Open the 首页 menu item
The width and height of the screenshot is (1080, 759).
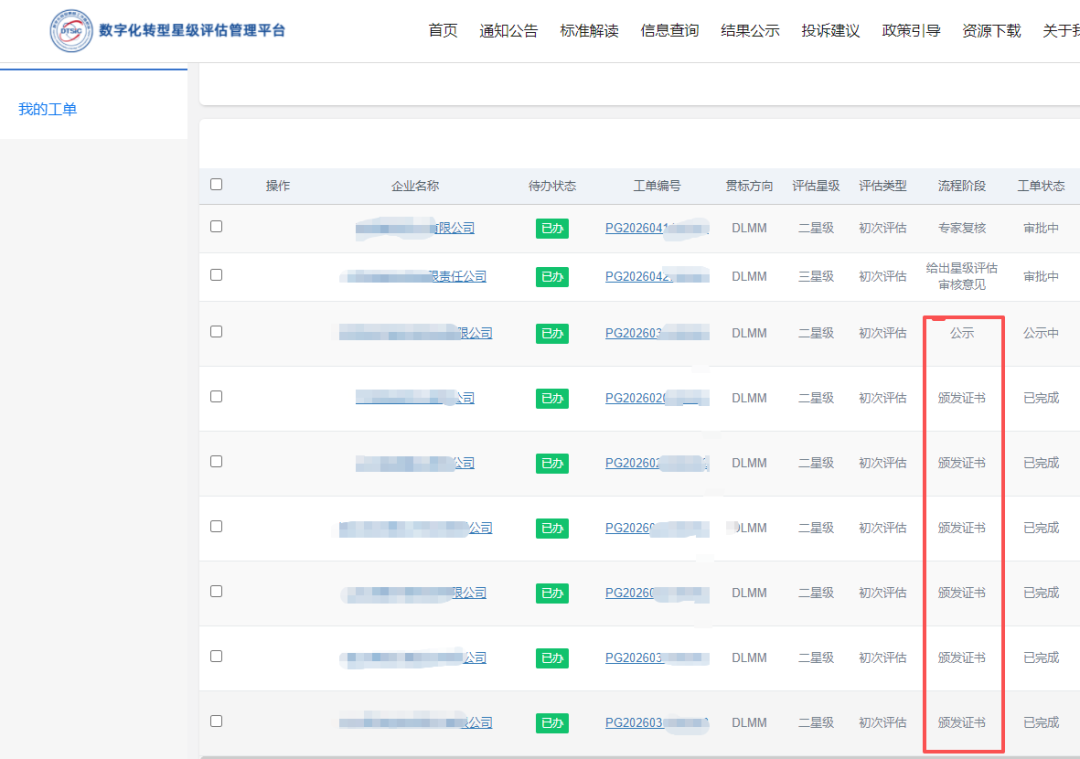tap(443, 30)
